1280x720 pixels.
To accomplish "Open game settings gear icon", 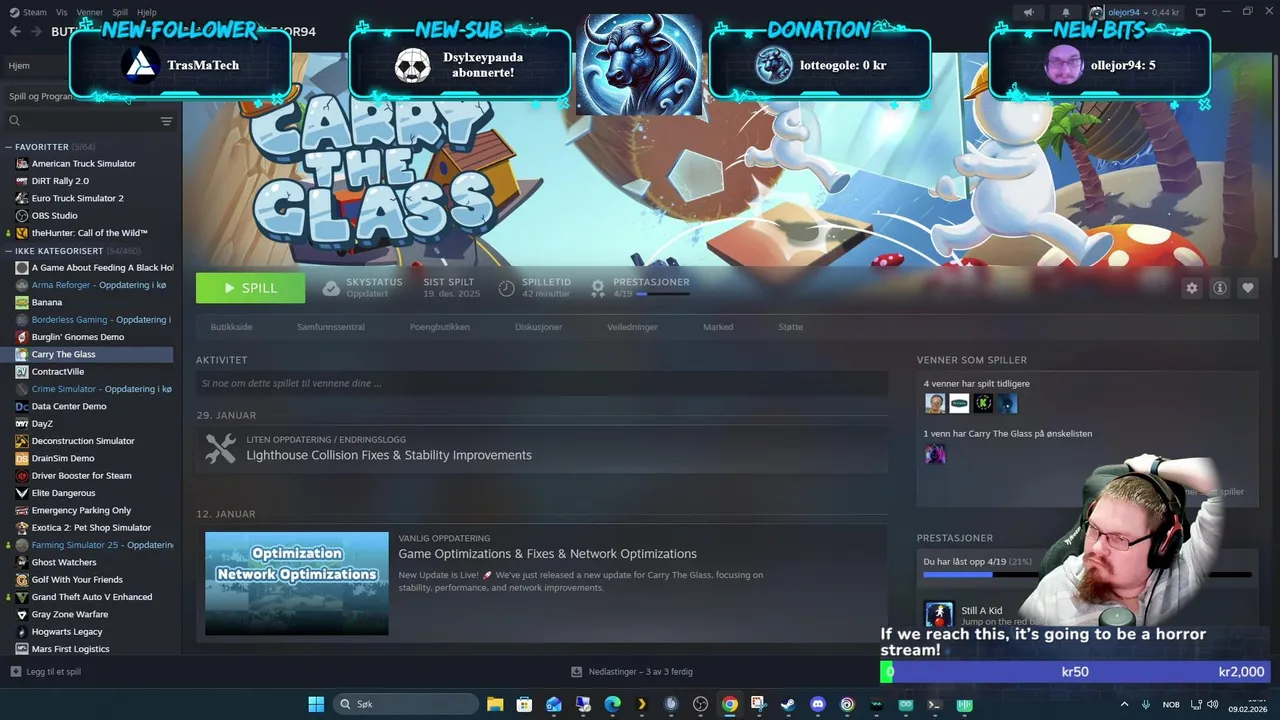I will 1192,288.
